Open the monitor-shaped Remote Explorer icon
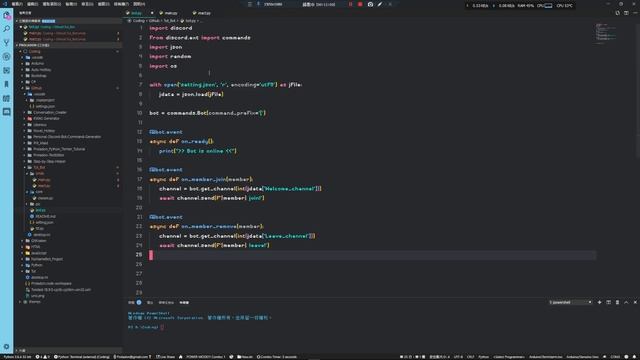This screenshot has height=360, width=640. coord(7,112)
